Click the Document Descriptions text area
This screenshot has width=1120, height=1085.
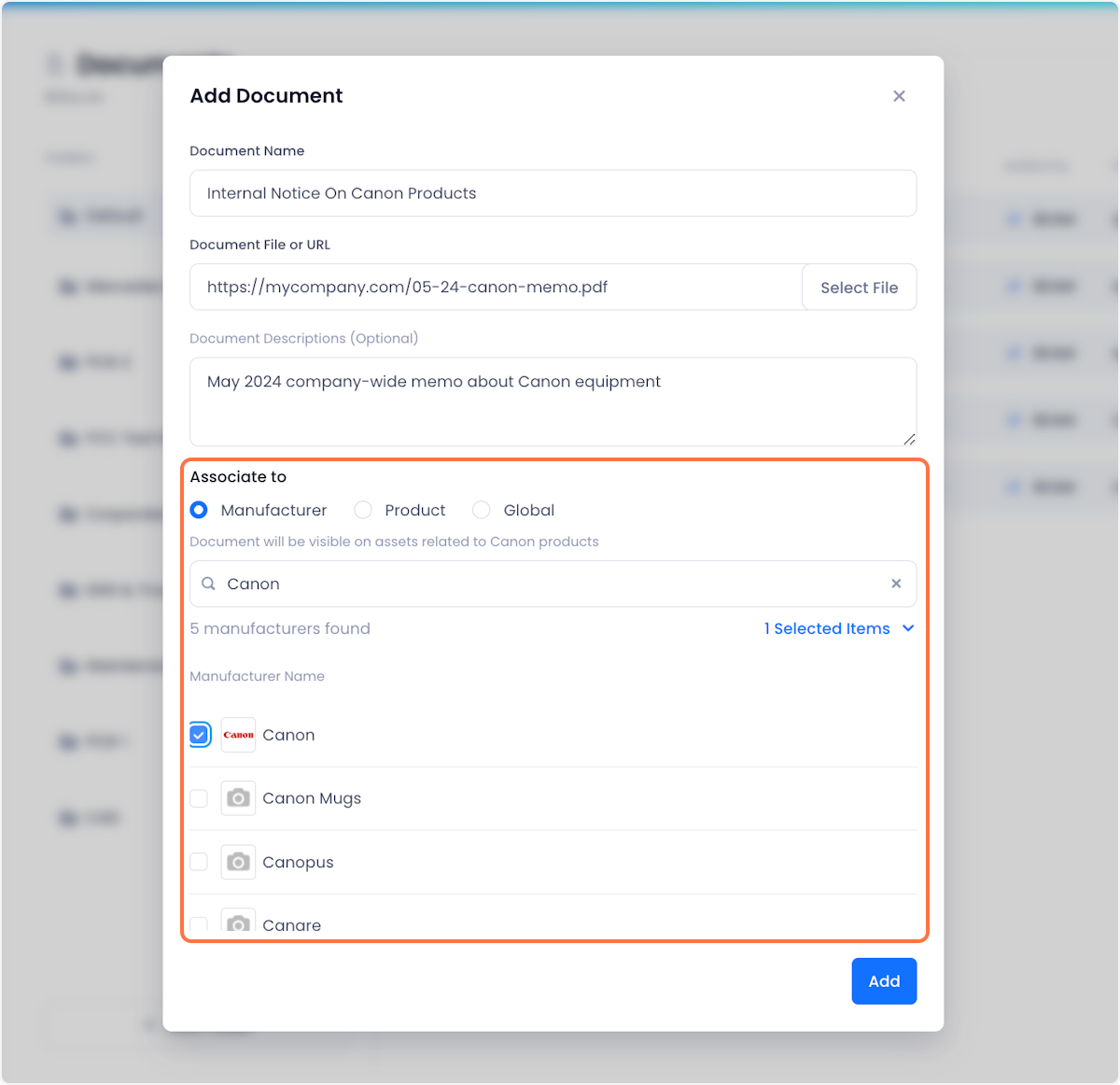click(553, 402)
